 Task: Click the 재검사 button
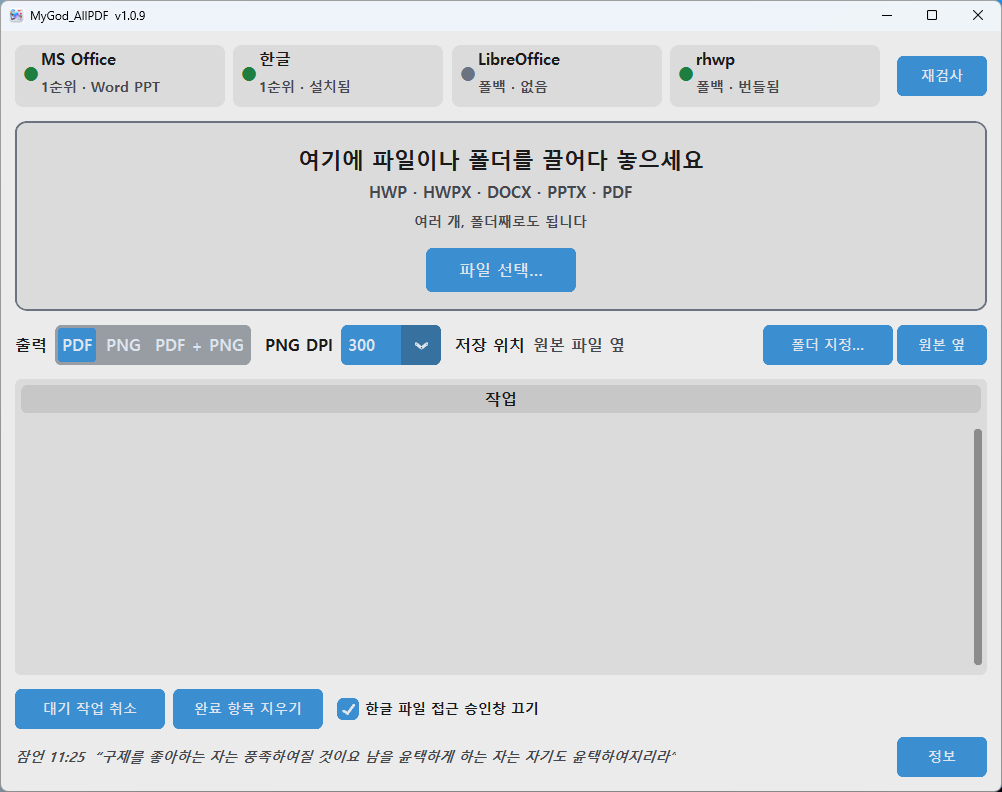pos(941,75)
